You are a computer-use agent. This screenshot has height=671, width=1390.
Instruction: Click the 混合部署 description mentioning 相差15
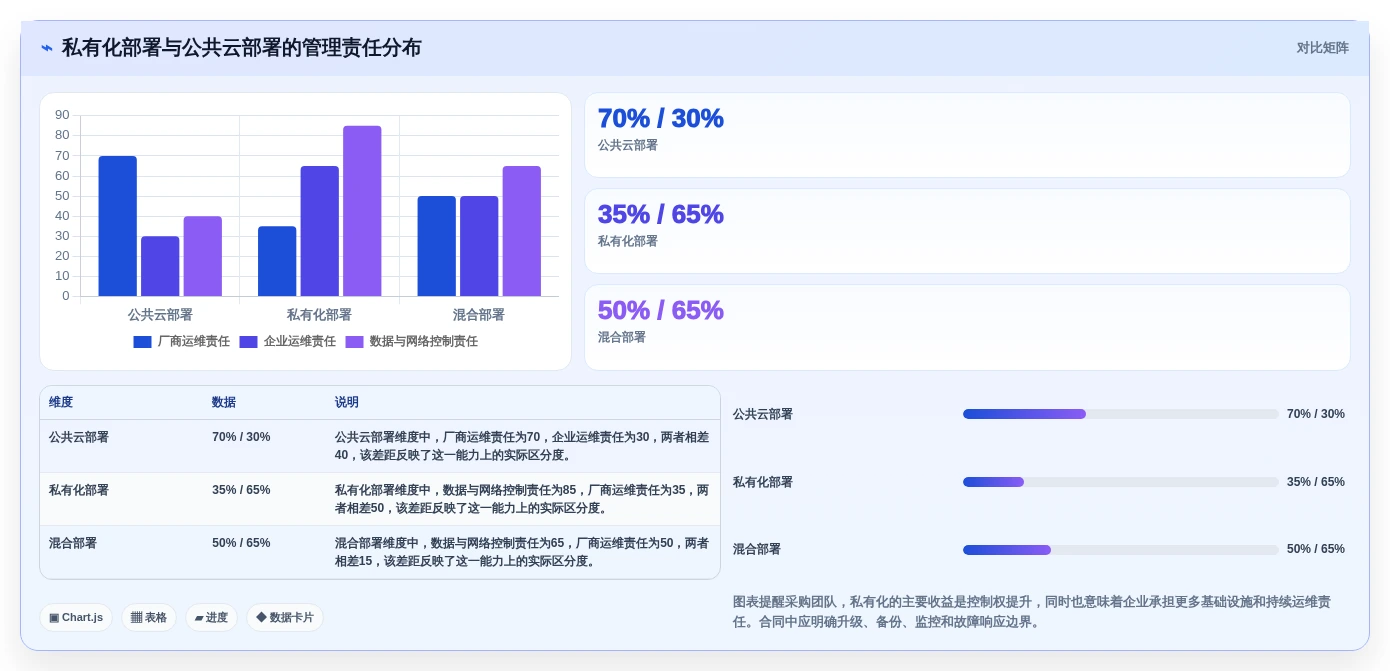[x=522, y=552]
